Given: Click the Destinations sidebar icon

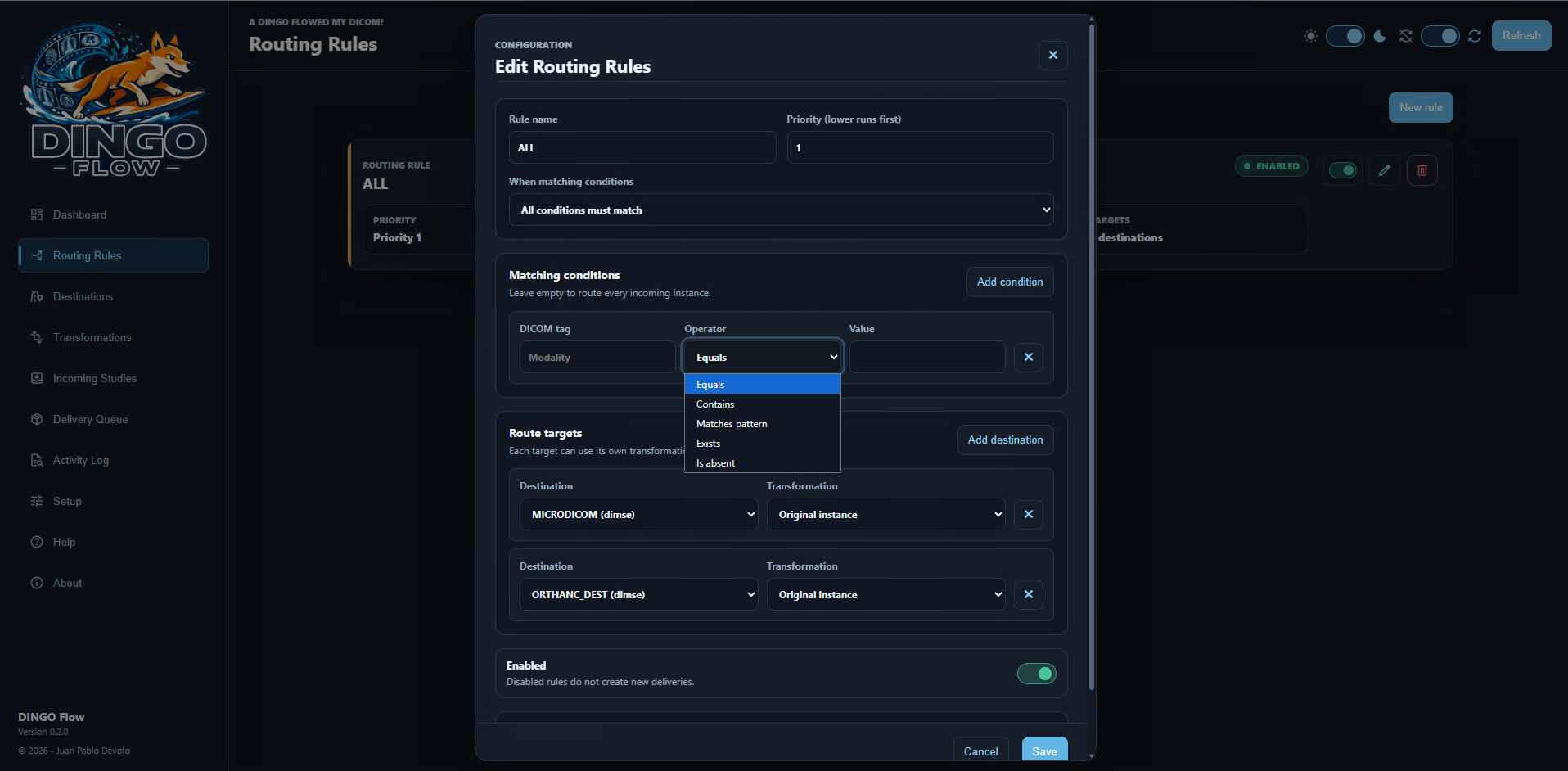Looking at the screenshot, I should click(37, 296).
